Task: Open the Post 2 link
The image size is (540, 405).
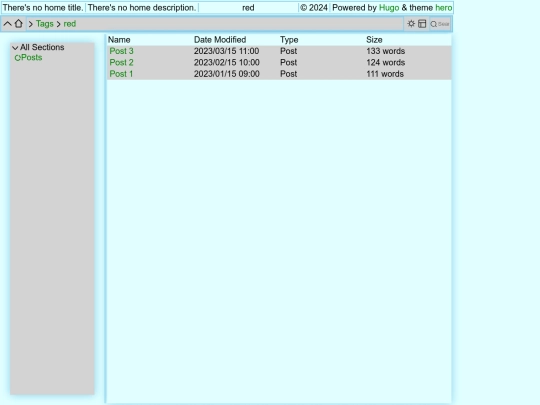Action: coord(121,62)
